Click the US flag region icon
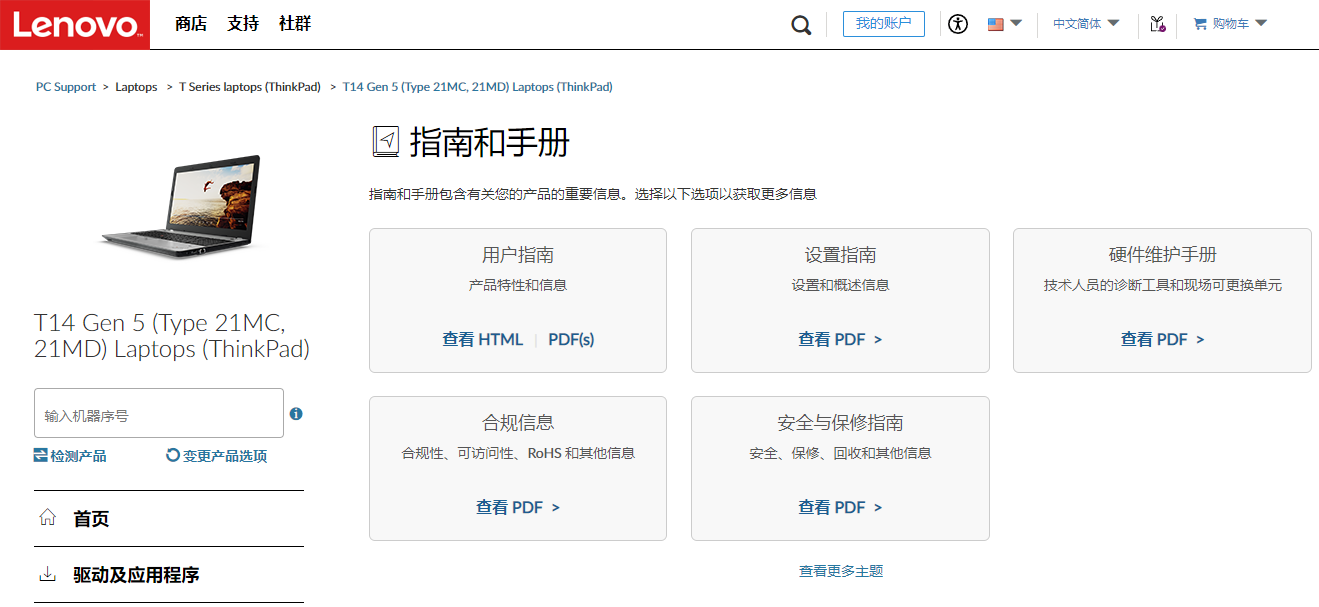 coord(995,24)
